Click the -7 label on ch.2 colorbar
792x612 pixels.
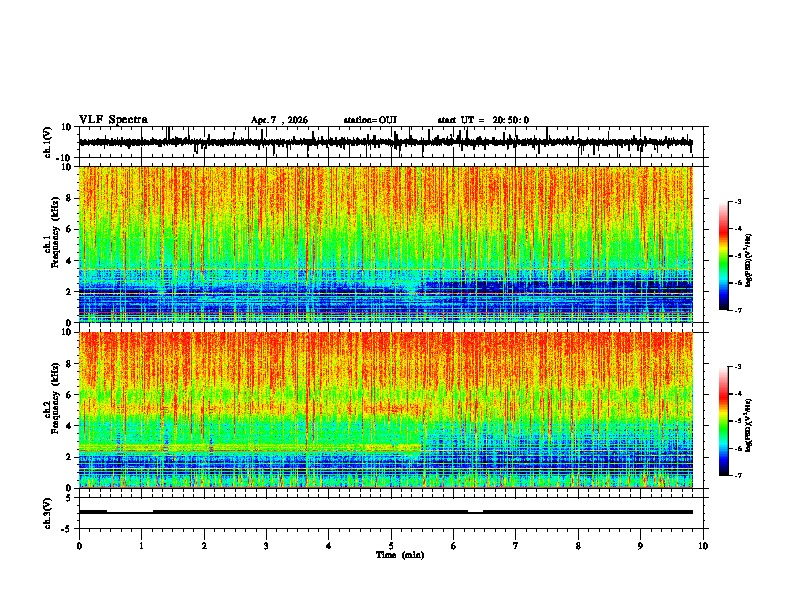coord(737,475)
